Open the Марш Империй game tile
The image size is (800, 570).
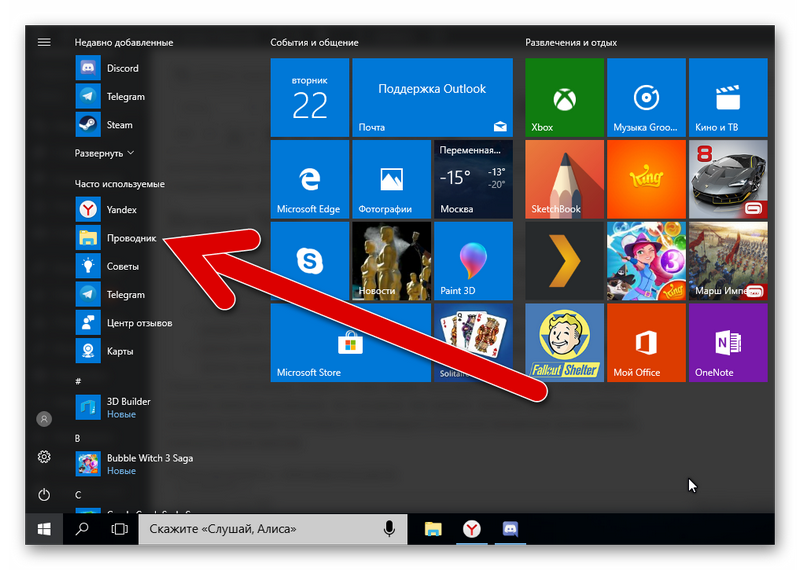(x=728, y=261)
